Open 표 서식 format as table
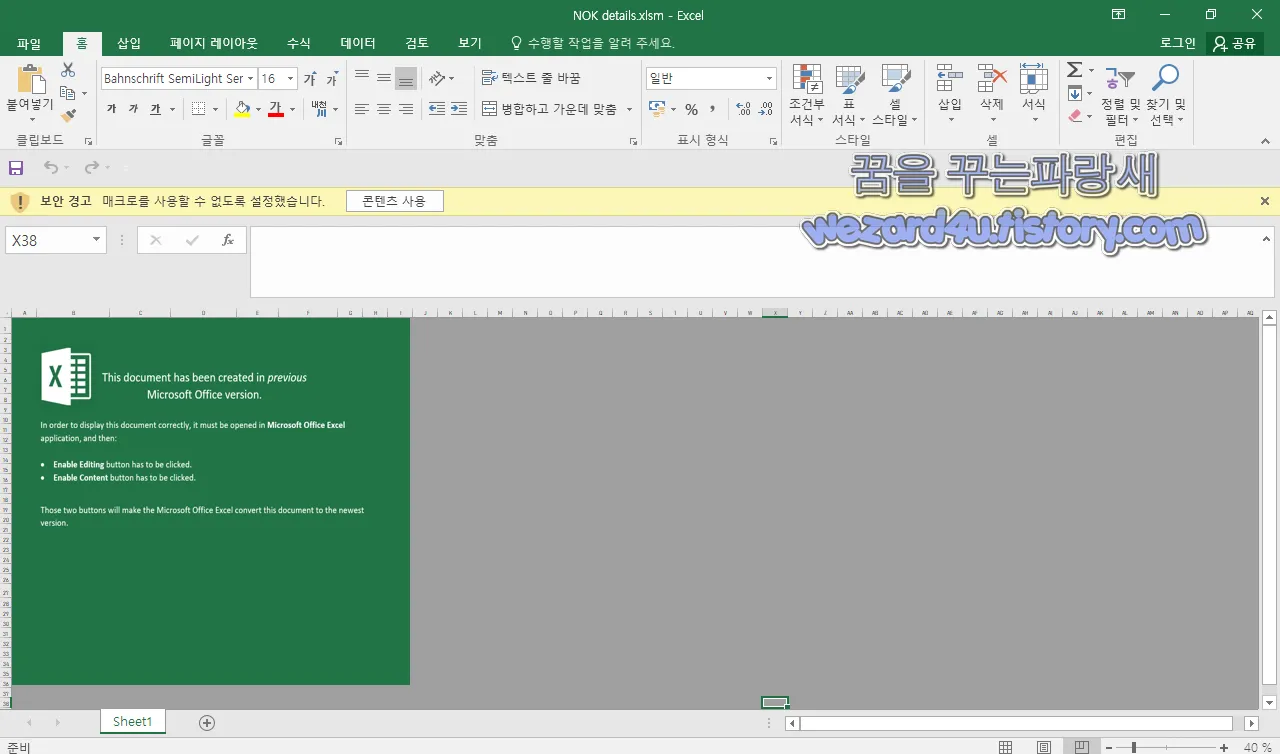 click(849, 95)
